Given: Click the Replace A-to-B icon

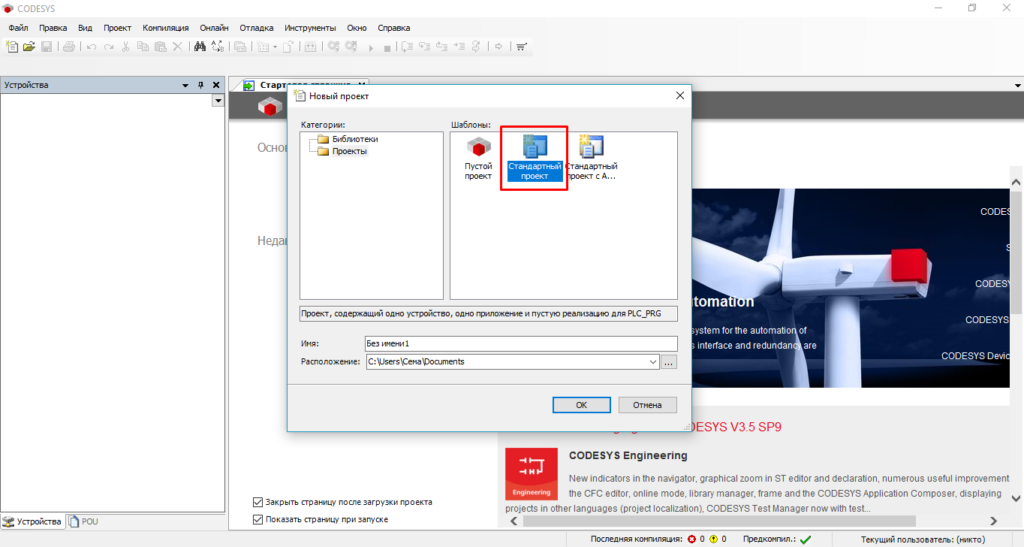Looking at the screenshot, I should 217,46.
